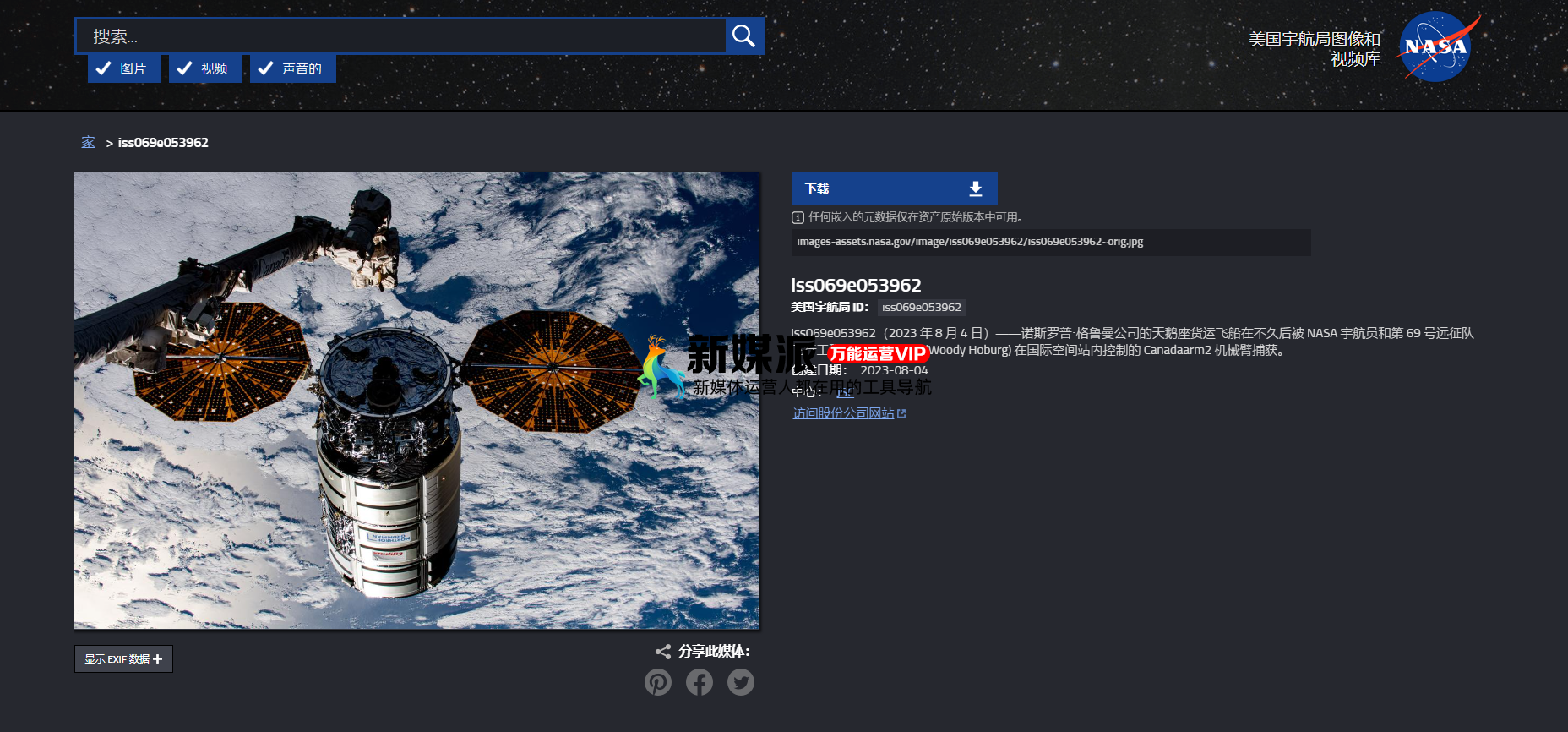Screen dimensions: 1568x732
Task: Click the date value 2023-08-04
Action: pos(894,370)
